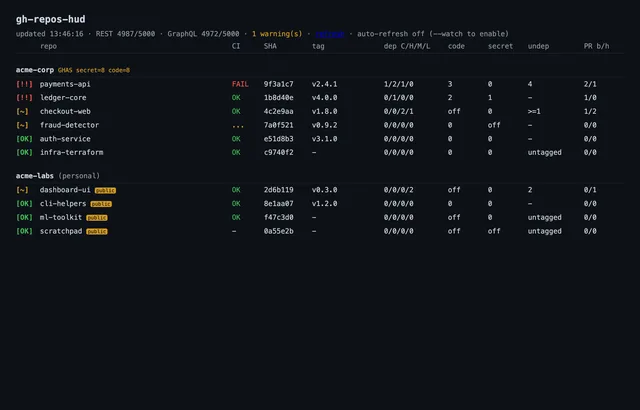Open the checkout-web repo name
Viewport: 640px width, 410px height.
tap(65, 111)
